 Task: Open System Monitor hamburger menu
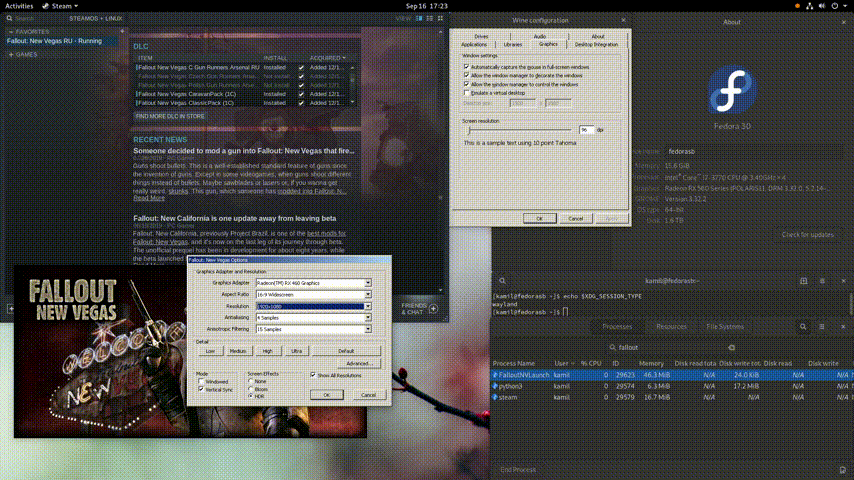[x=821, y=327]
